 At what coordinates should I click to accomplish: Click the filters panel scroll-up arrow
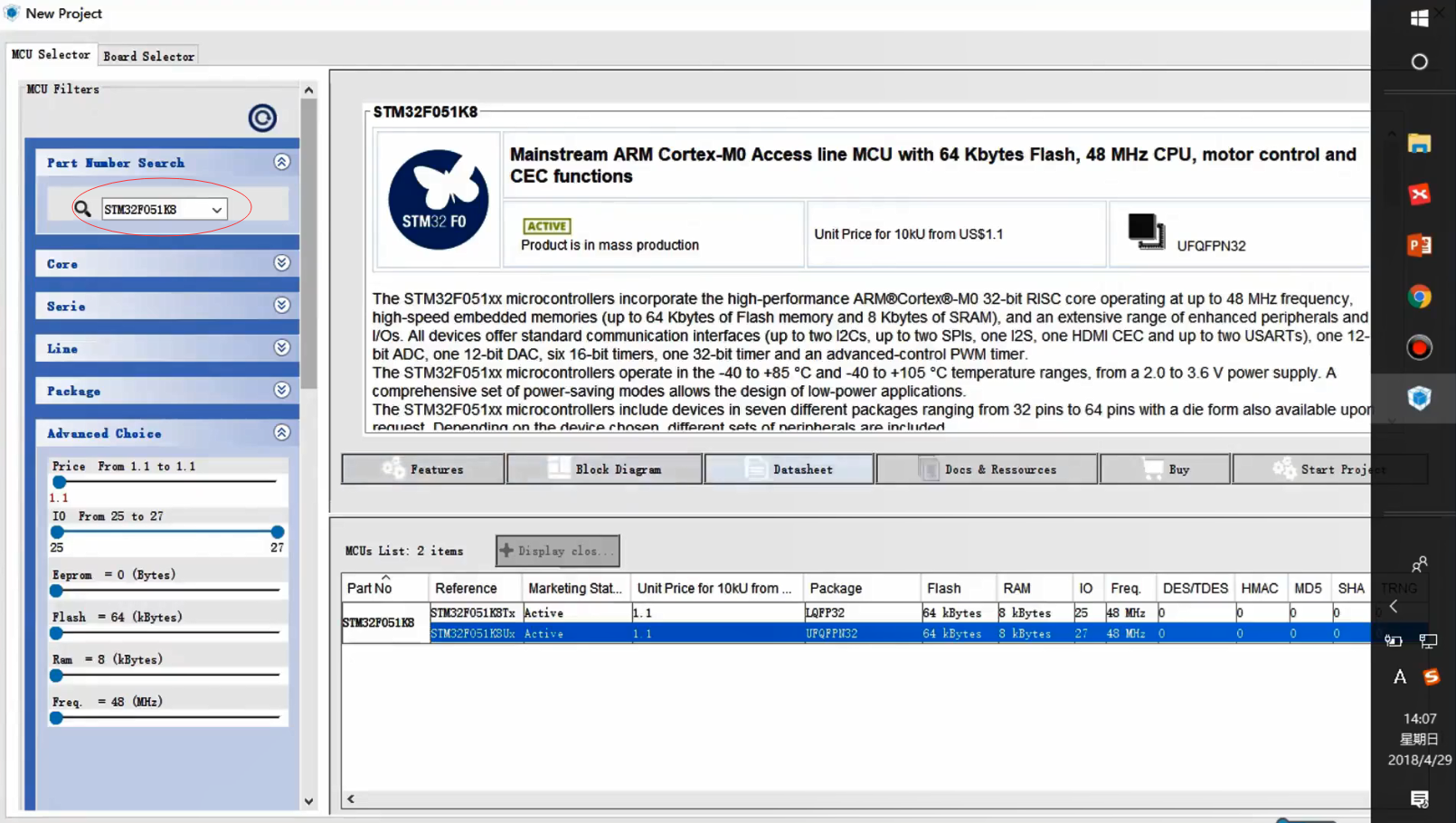click(309, 90)
